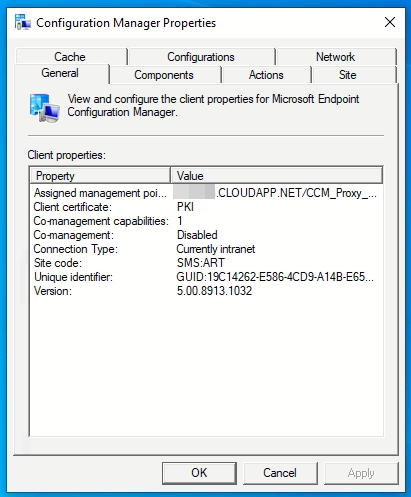Screen dimensions: 411x497
Task: Click the OK button
Action: pos(199,473)
